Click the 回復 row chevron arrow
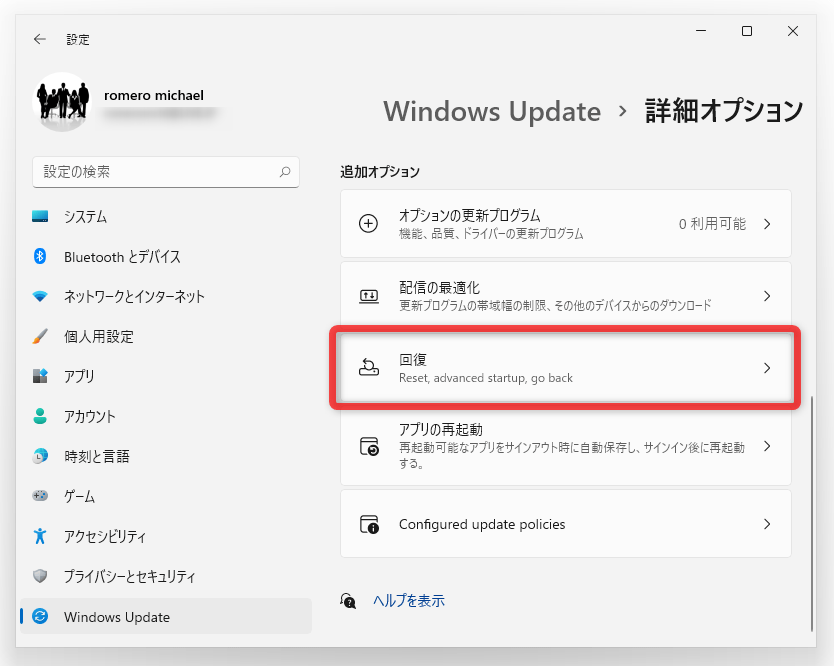The height and width of the screenshot is (666, 834). 767,368
